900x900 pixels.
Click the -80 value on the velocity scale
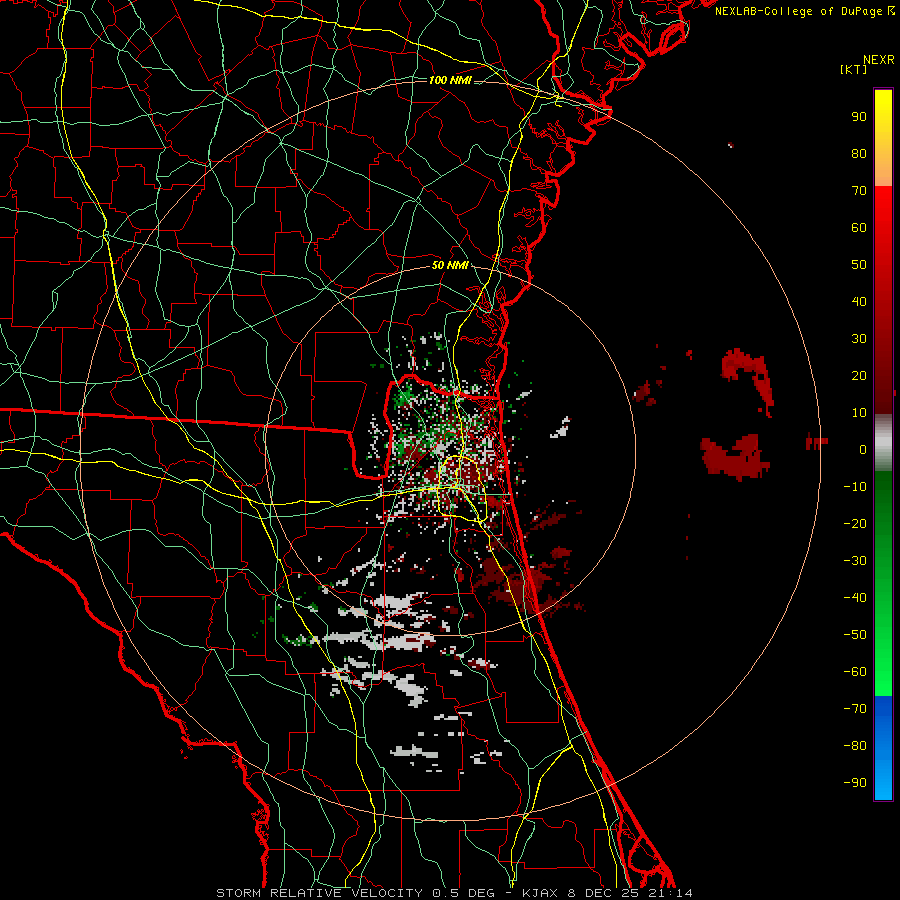coord(855,746)
